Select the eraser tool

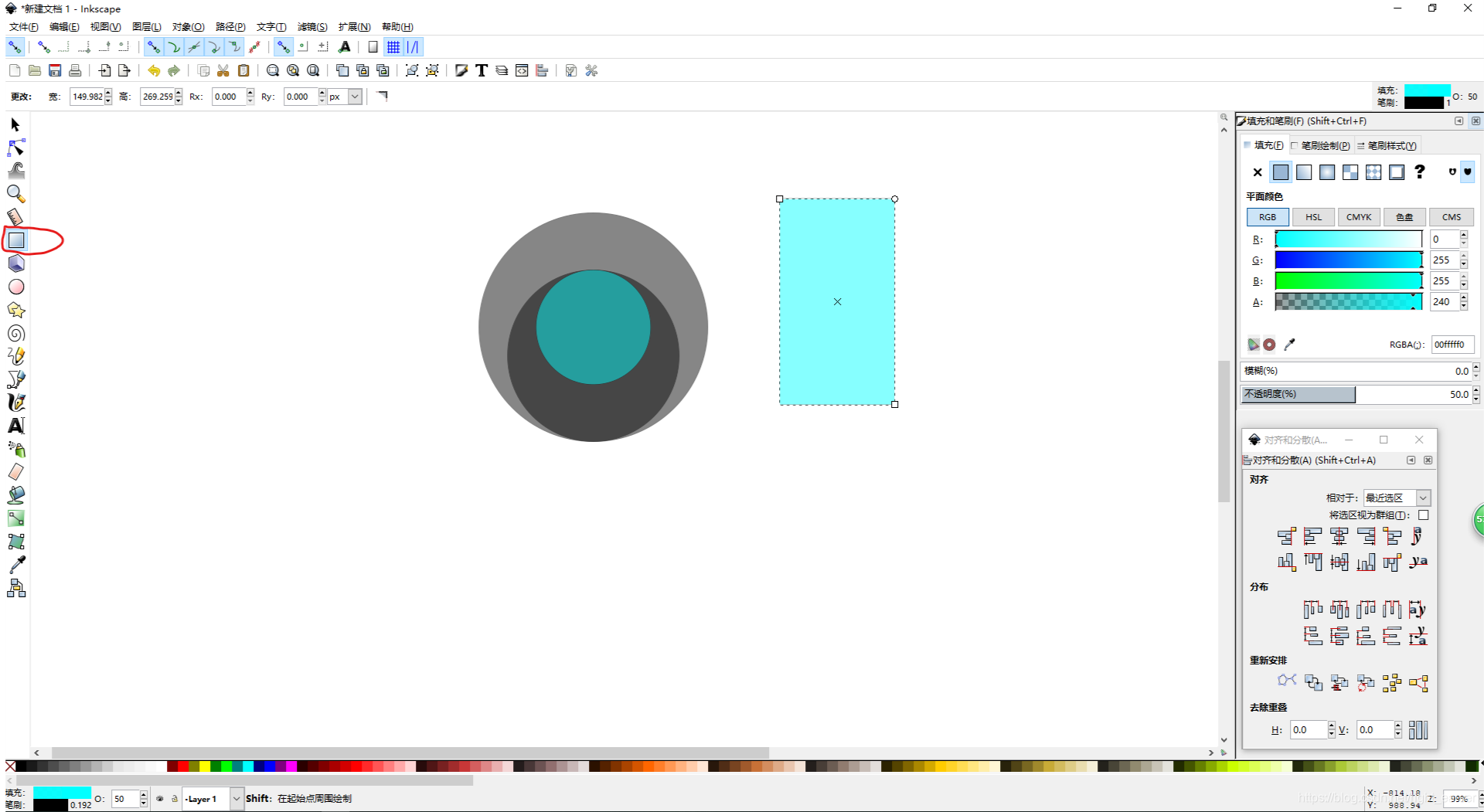tap(15, 472)
